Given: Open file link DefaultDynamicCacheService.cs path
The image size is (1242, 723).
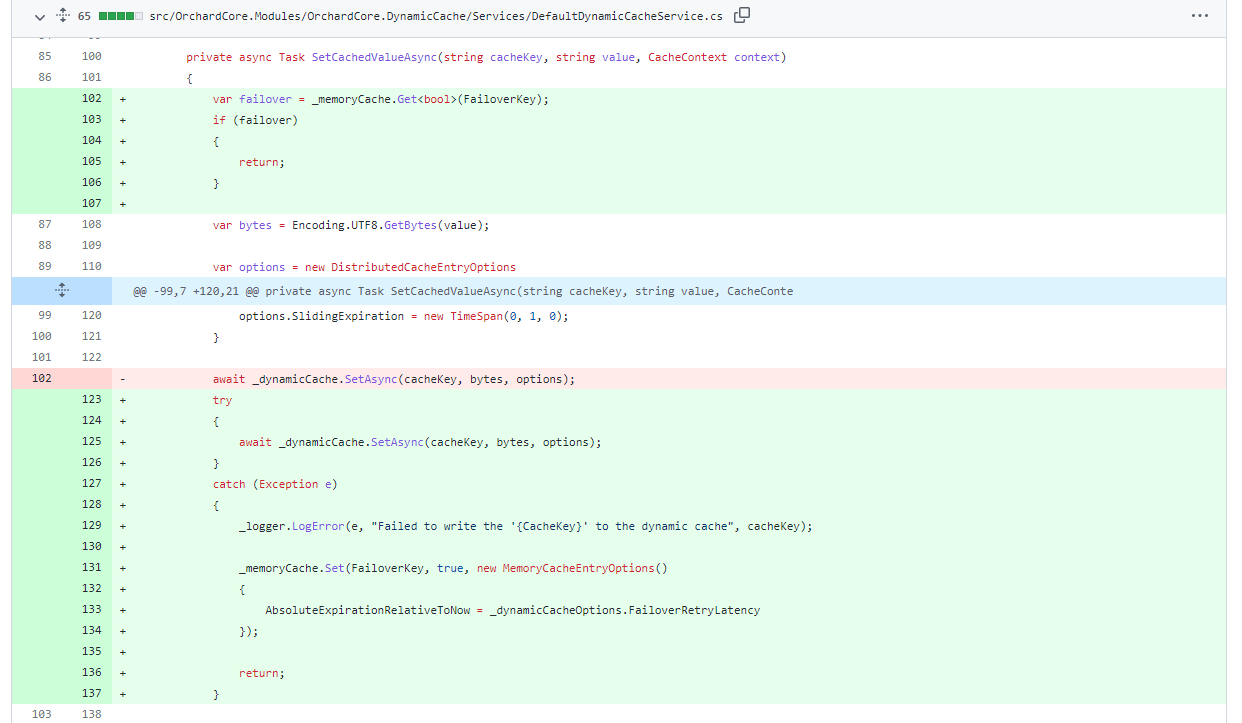Looking at the screenshot, I should 436,17.
